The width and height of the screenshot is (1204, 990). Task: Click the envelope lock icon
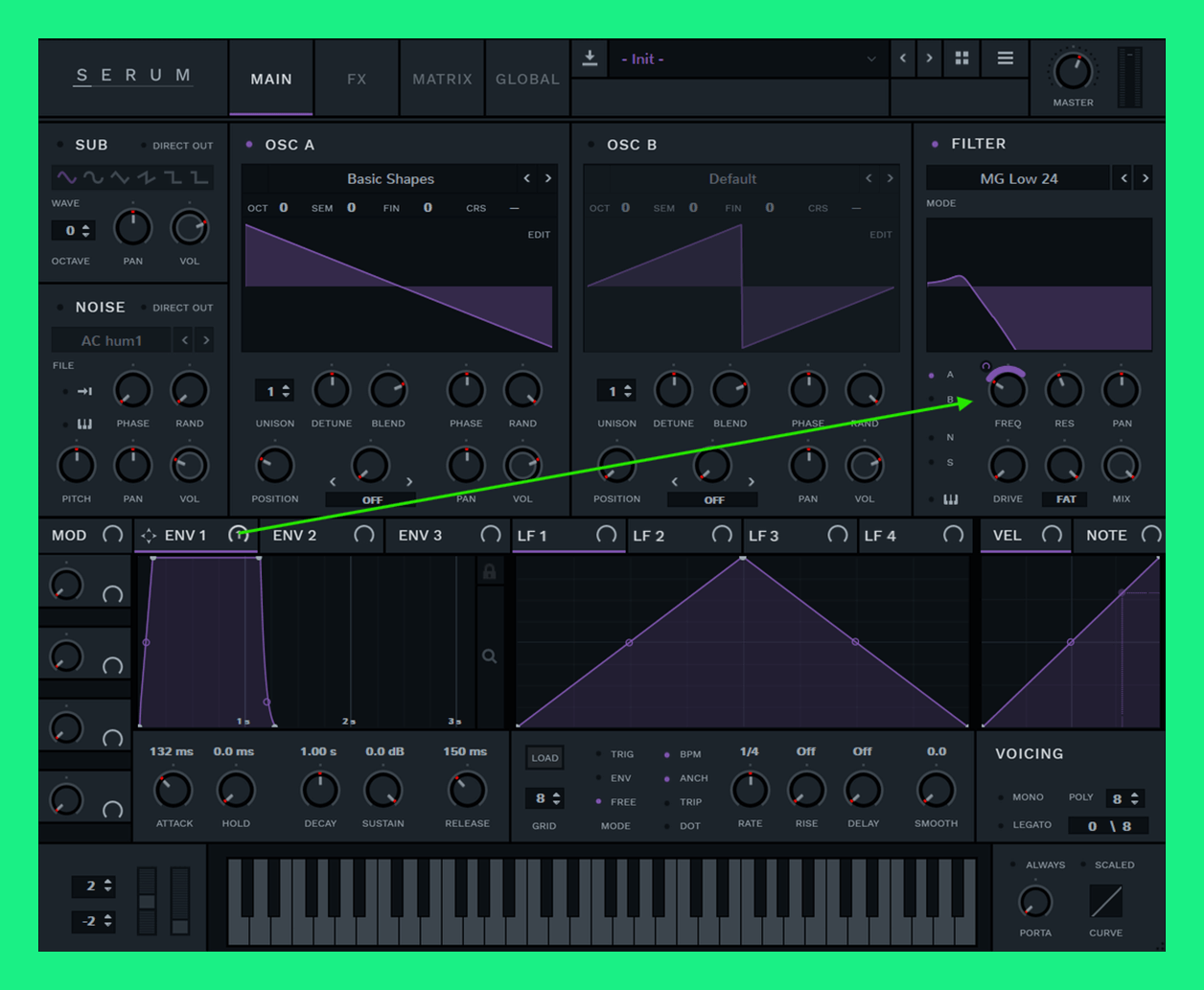(489, 572)
